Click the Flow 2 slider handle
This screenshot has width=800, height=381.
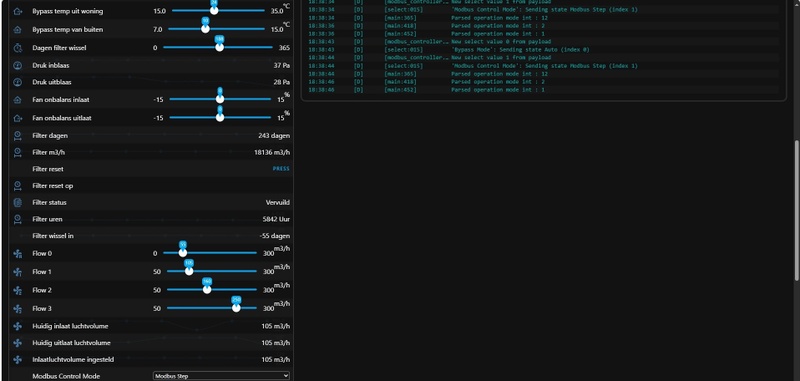coord(207,289)
